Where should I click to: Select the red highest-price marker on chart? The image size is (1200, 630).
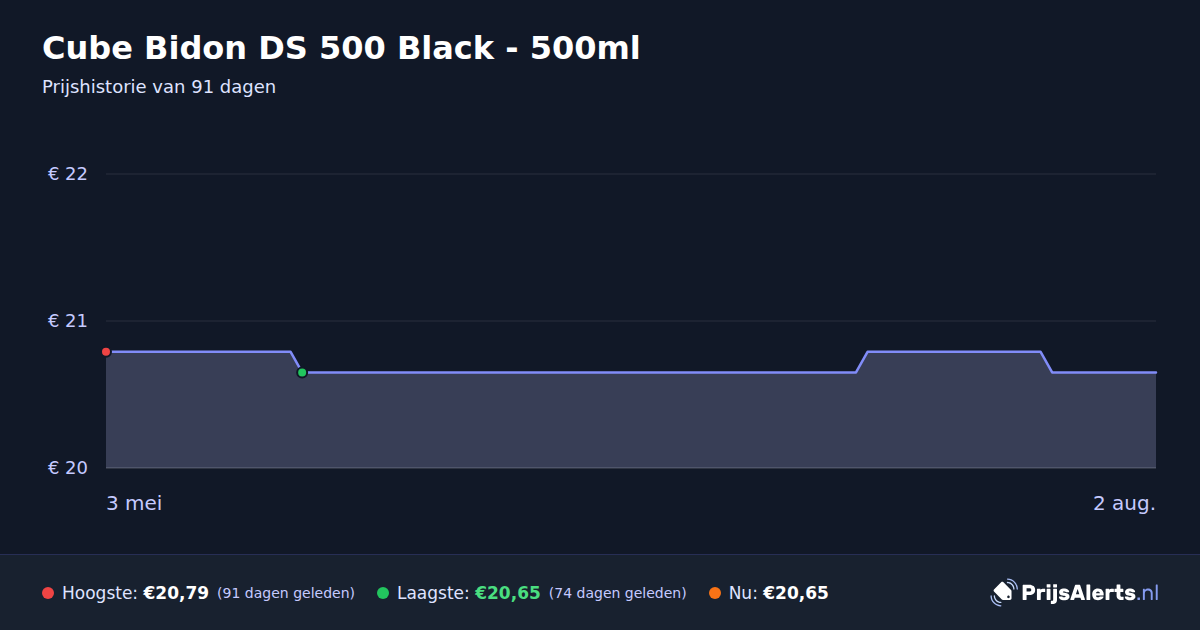[x=106, y=352]
